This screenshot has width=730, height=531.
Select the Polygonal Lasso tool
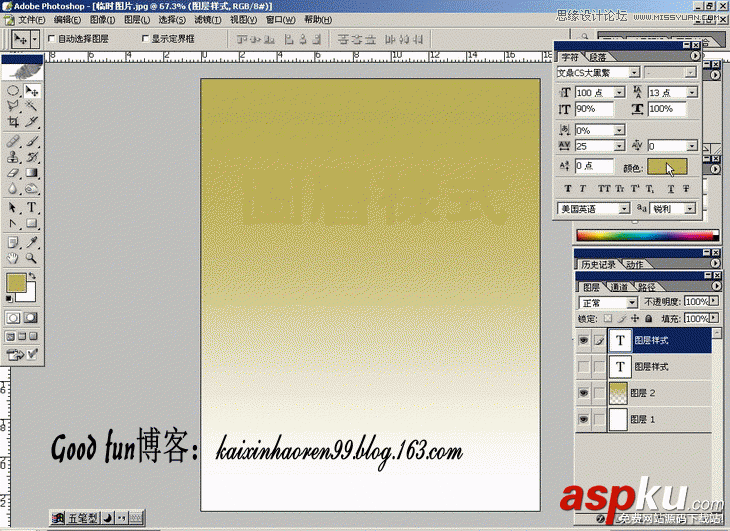tap(13, 106)
